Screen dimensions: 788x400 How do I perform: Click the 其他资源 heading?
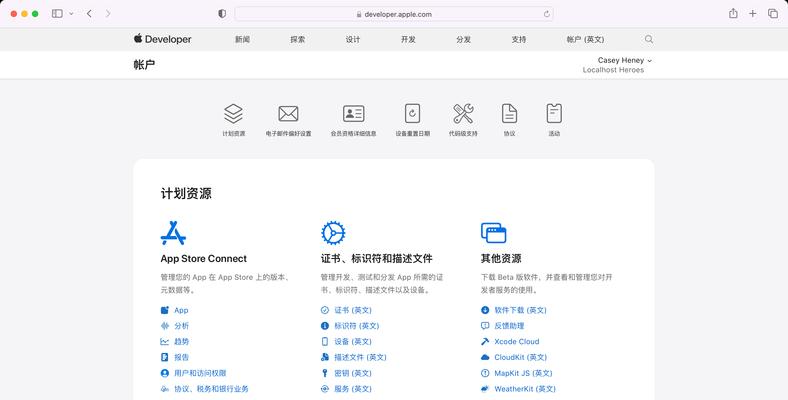501,258
